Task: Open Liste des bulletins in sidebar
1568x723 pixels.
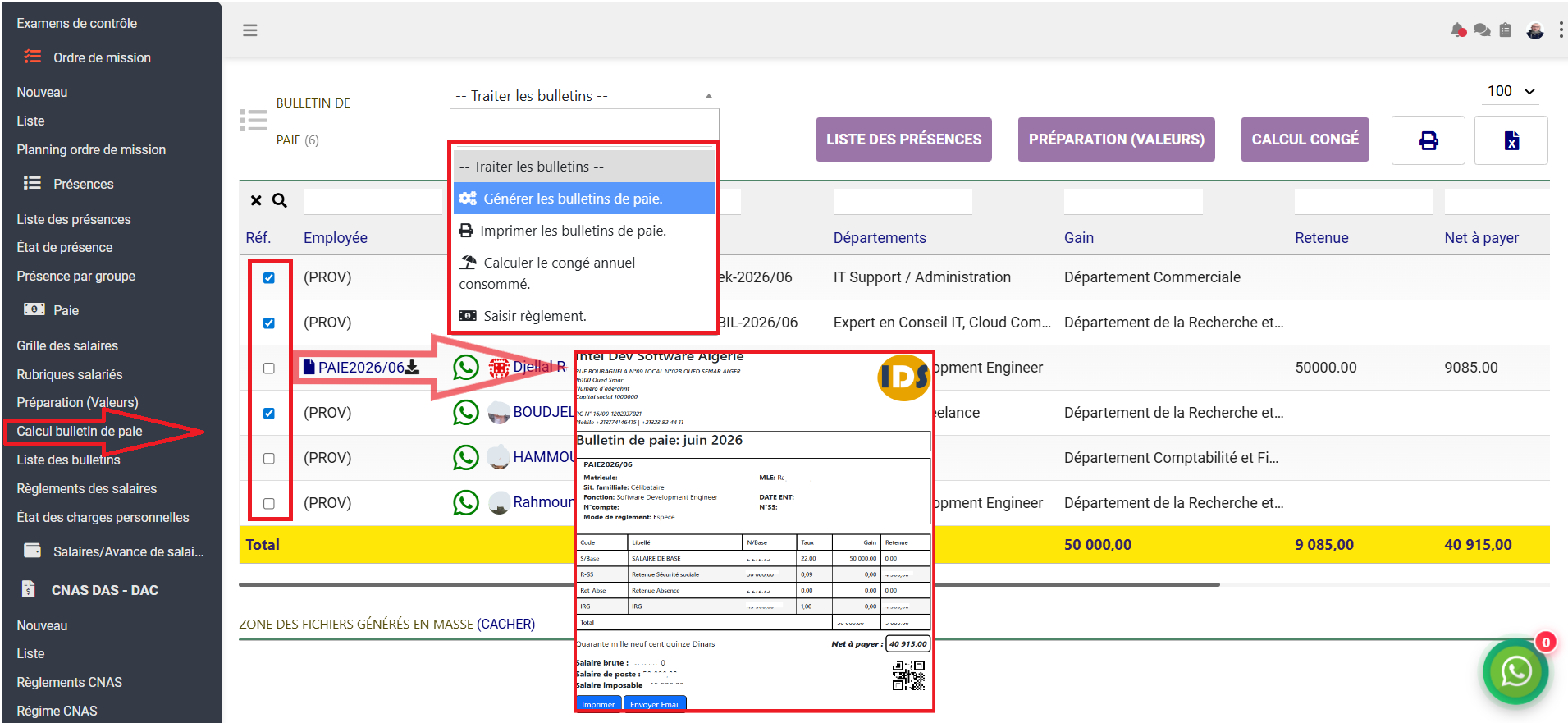Action: [69, 460]
